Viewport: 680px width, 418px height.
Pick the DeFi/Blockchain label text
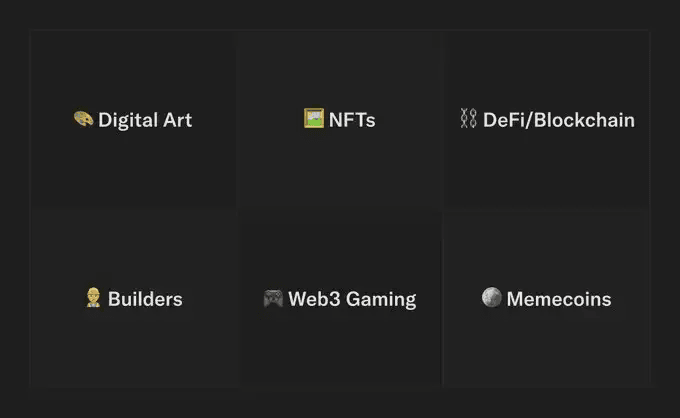coord(559,120)
